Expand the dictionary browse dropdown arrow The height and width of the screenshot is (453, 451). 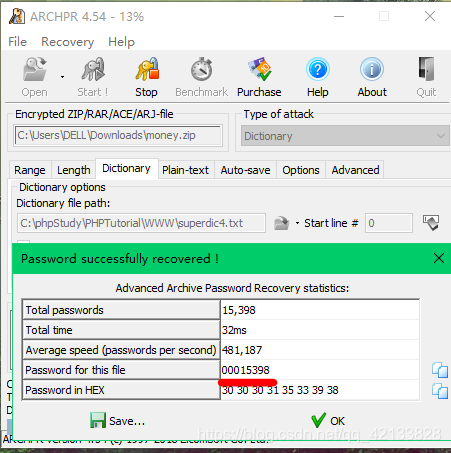[297, 223]
